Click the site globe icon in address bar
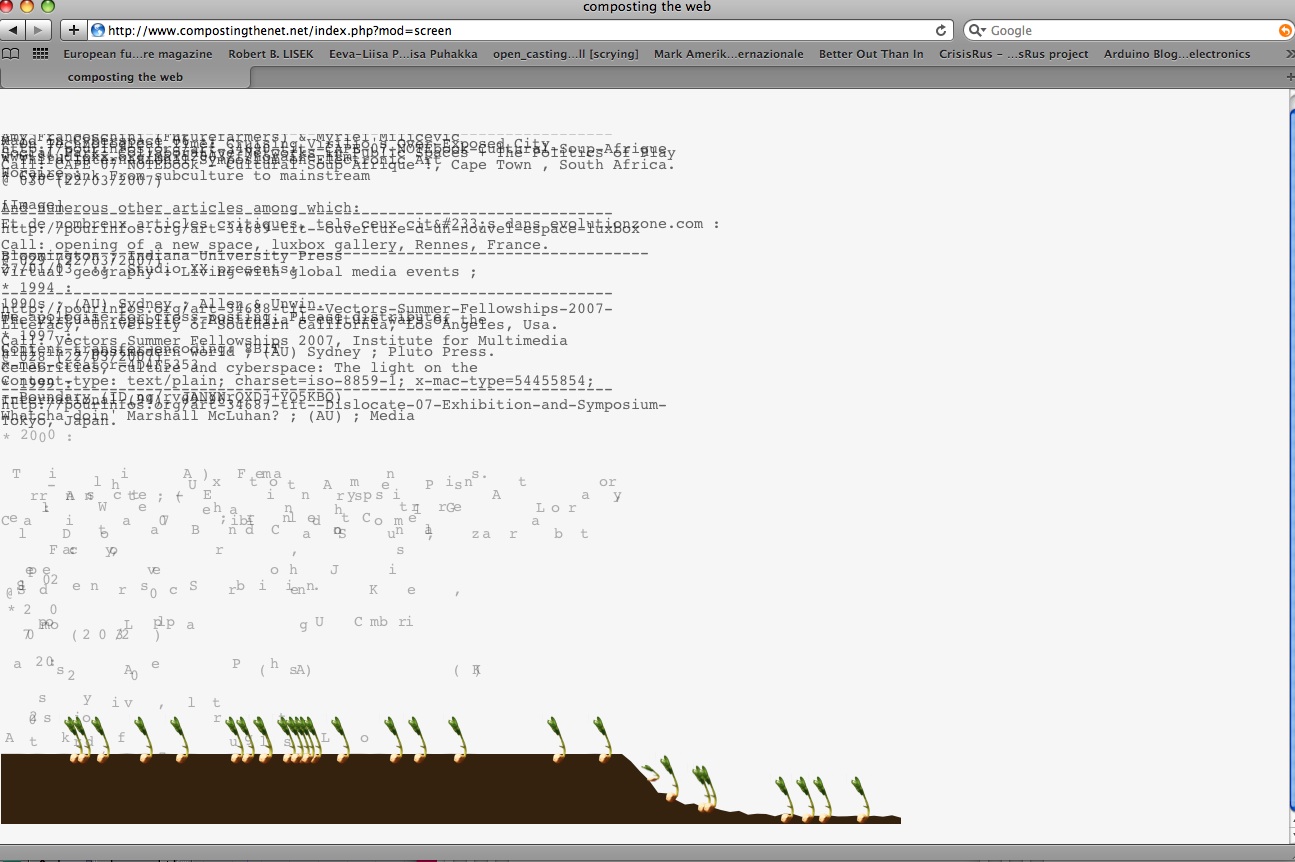This screenshot has height=862, width=1295. tap(98, 31)
